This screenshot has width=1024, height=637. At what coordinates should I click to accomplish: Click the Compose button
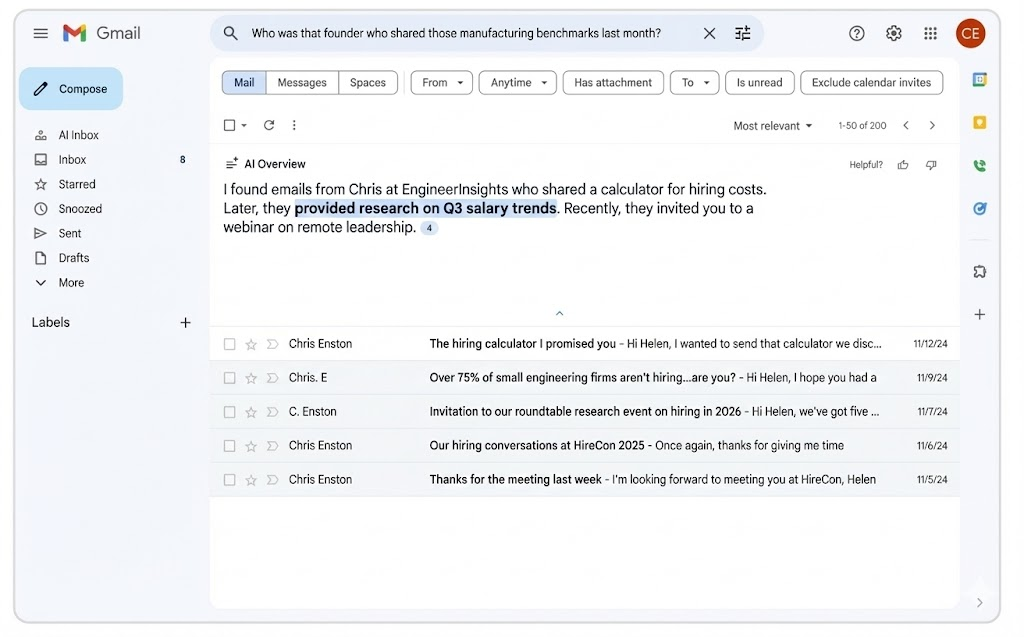[71, 89]
